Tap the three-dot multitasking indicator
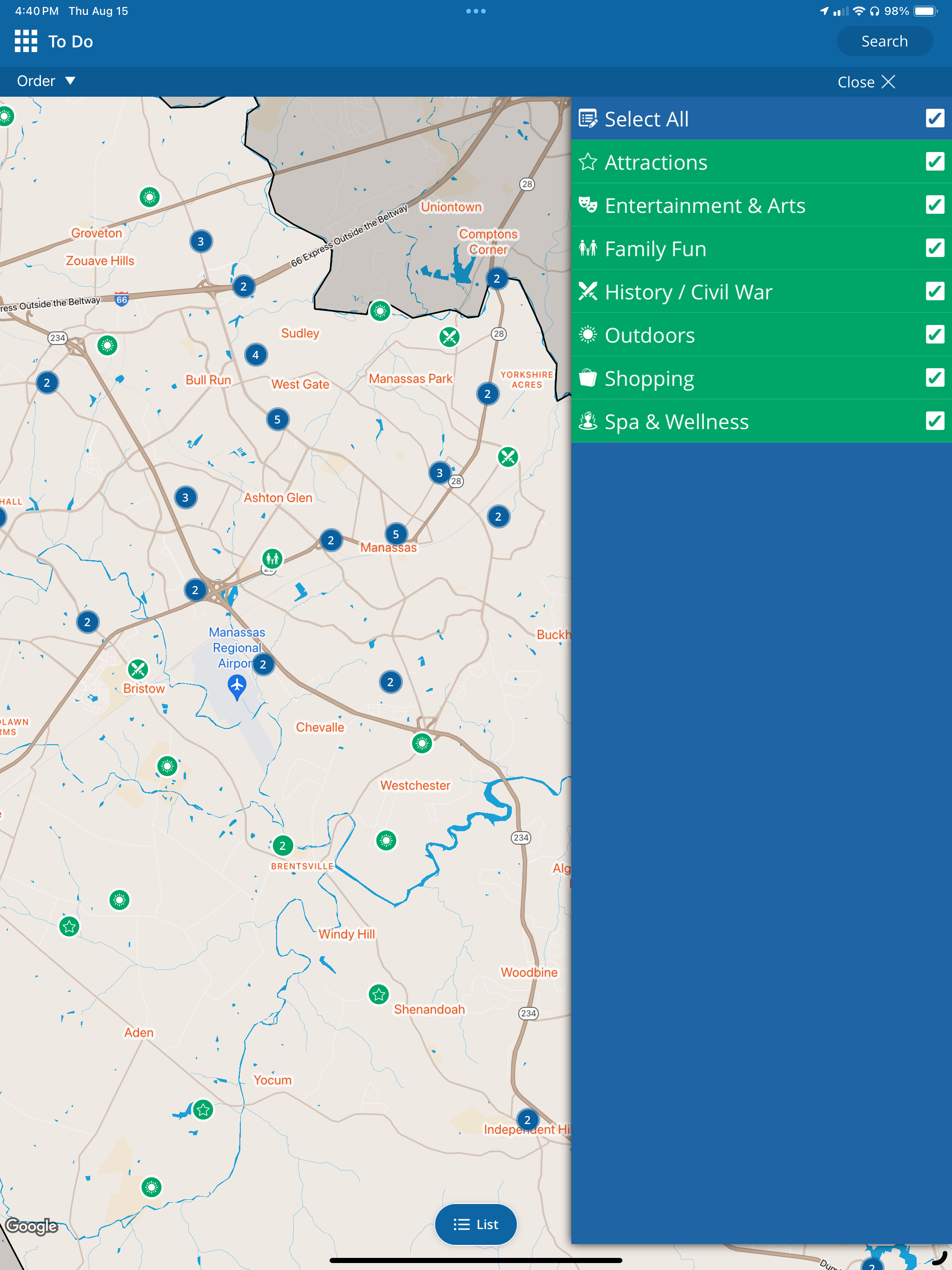The height and width of the screenshot is (1270, 952). tap(476, 11)
